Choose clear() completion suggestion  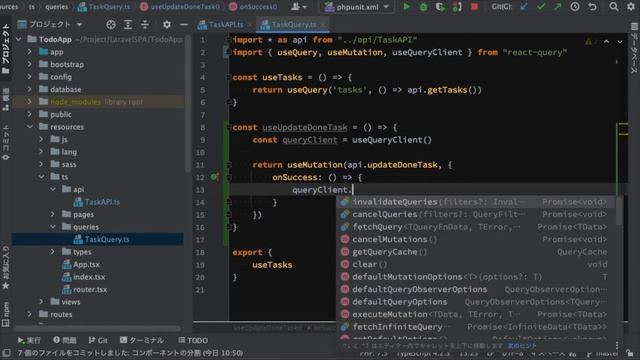pyautogui.click(x=476, y=264)
